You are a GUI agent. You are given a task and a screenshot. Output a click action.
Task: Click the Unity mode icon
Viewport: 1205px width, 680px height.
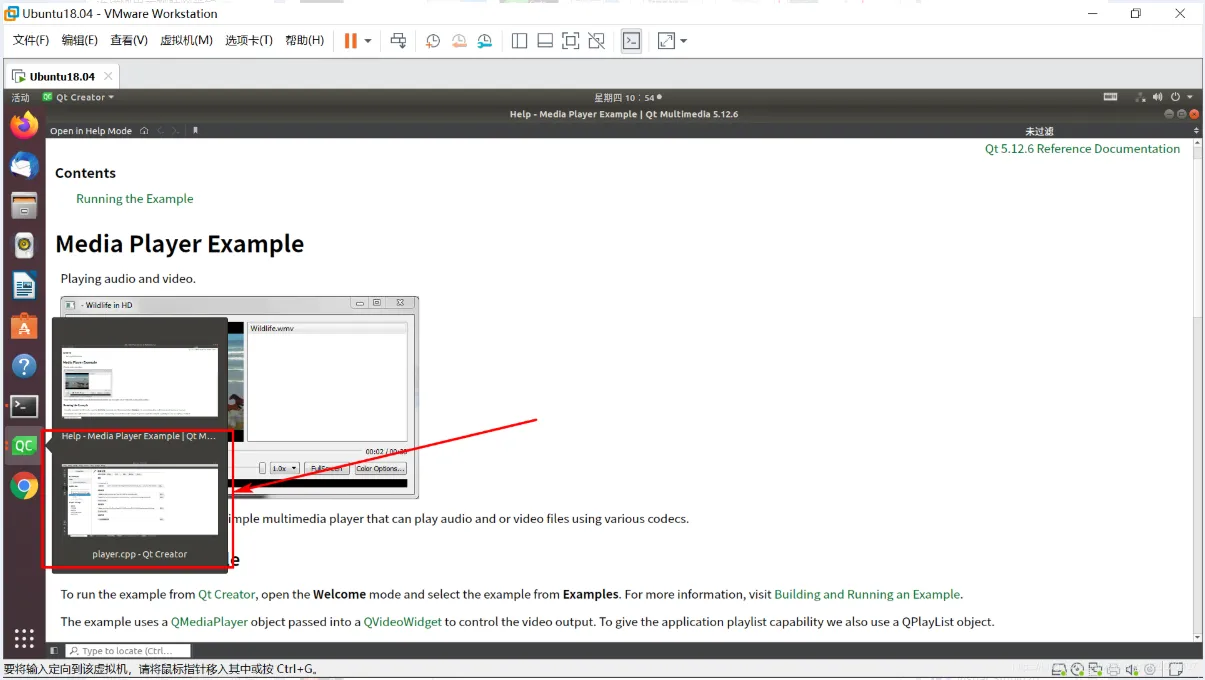pos(597,41)
